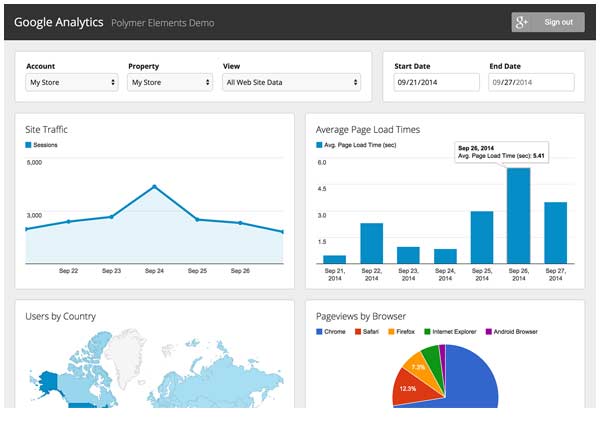Open the Property dropdown showing My Store
The height and width of the screenshot is (422, 600).
click(170, 82)
